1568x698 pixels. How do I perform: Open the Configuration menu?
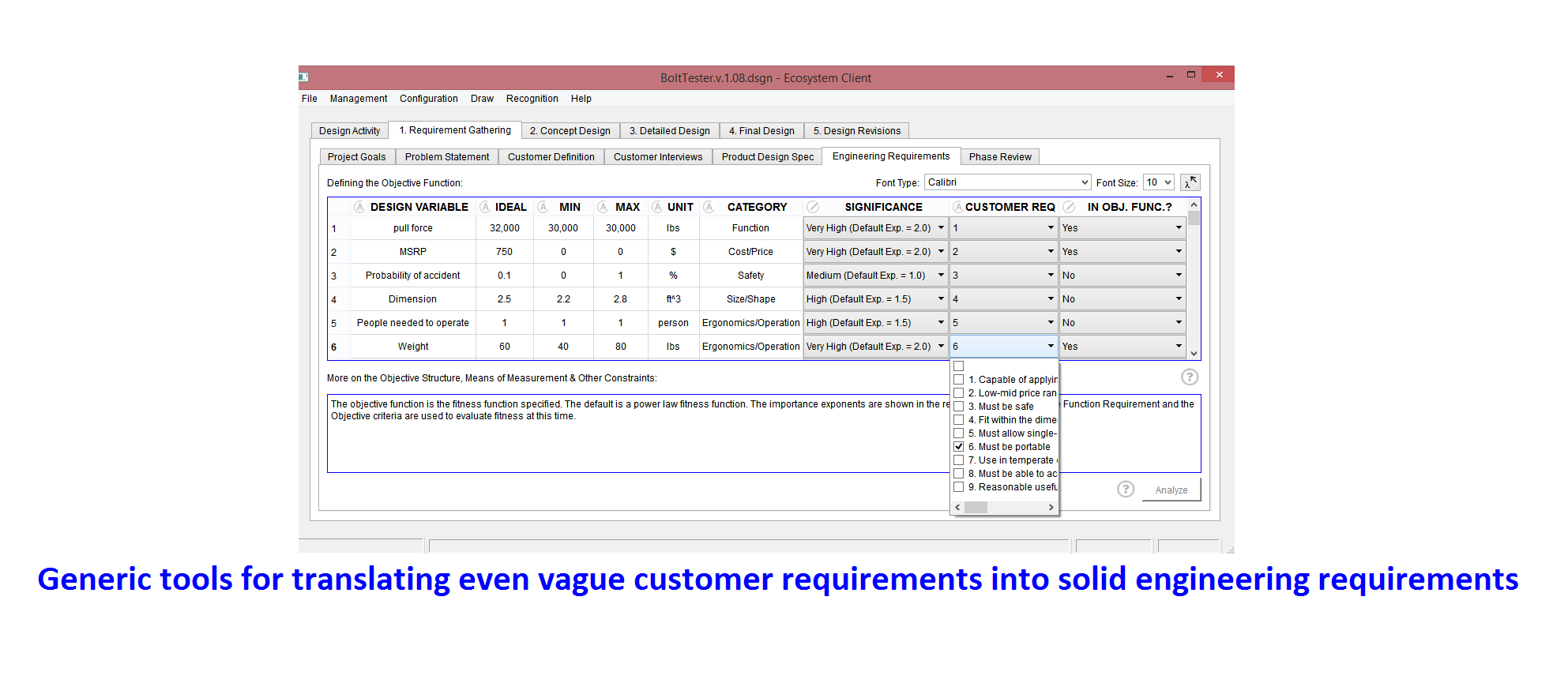[x=428, y=99]
